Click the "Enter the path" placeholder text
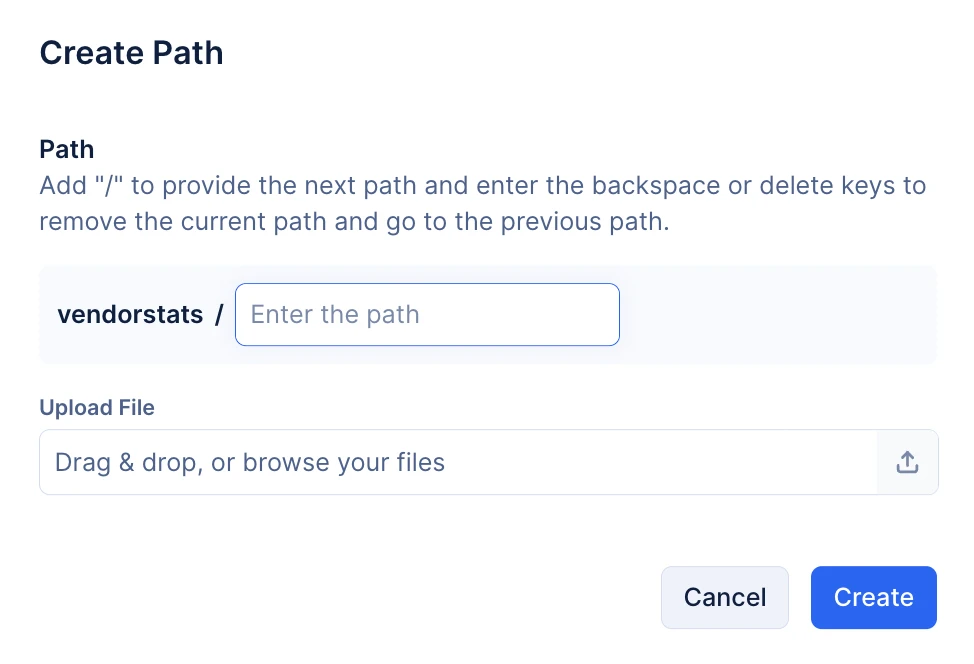This screenshot has width=974, height=664. tap(335, 315)
